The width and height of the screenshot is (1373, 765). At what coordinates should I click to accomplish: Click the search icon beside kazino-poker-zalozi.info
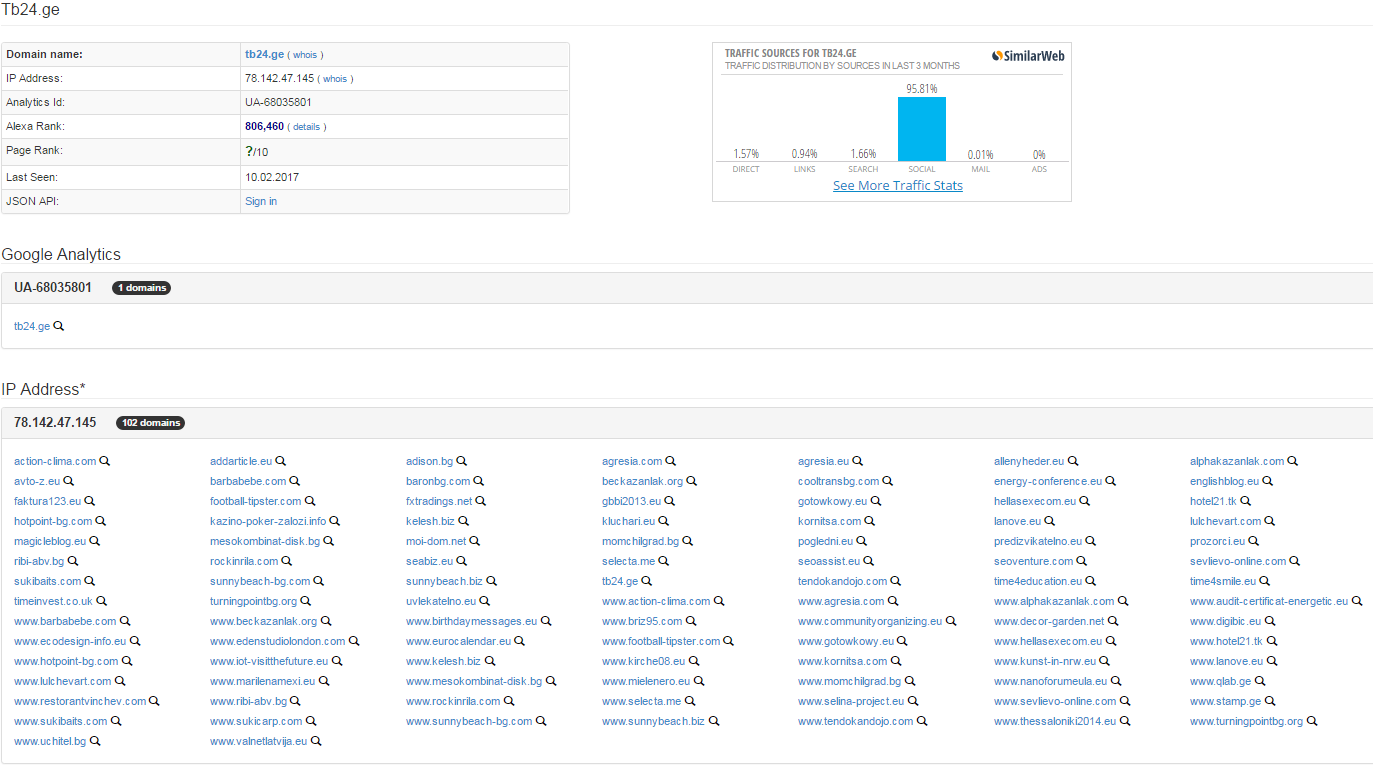[x=335, y=521]
